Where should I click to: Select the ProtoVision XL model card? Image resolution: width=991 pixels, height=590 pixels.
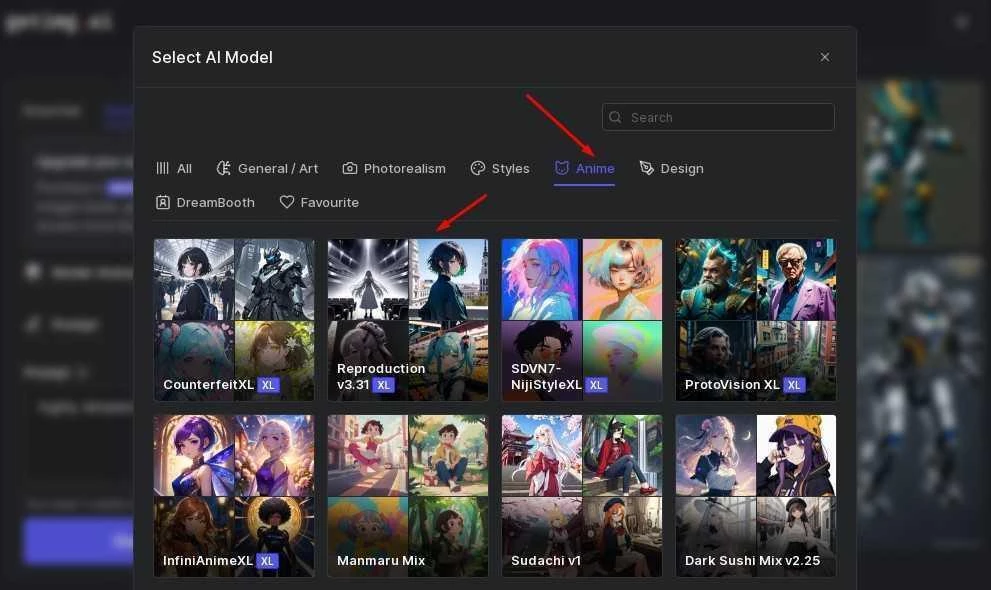pyautogui.click(x=756, y=320)
